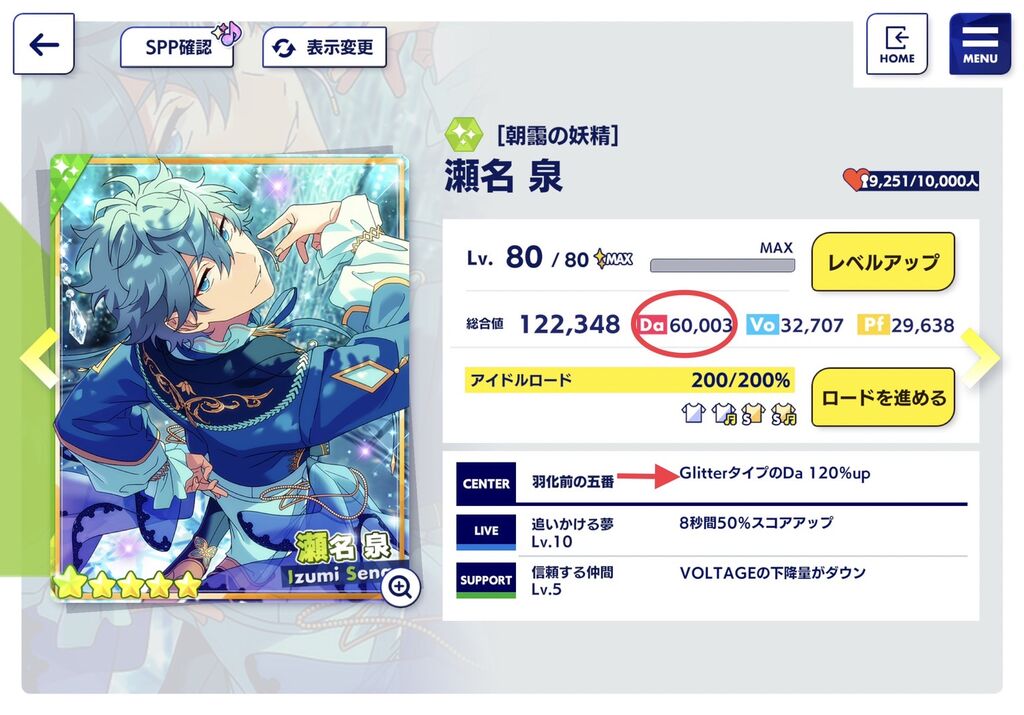
Task: Toggle 表示変更 display change
Action: point(324,47)
